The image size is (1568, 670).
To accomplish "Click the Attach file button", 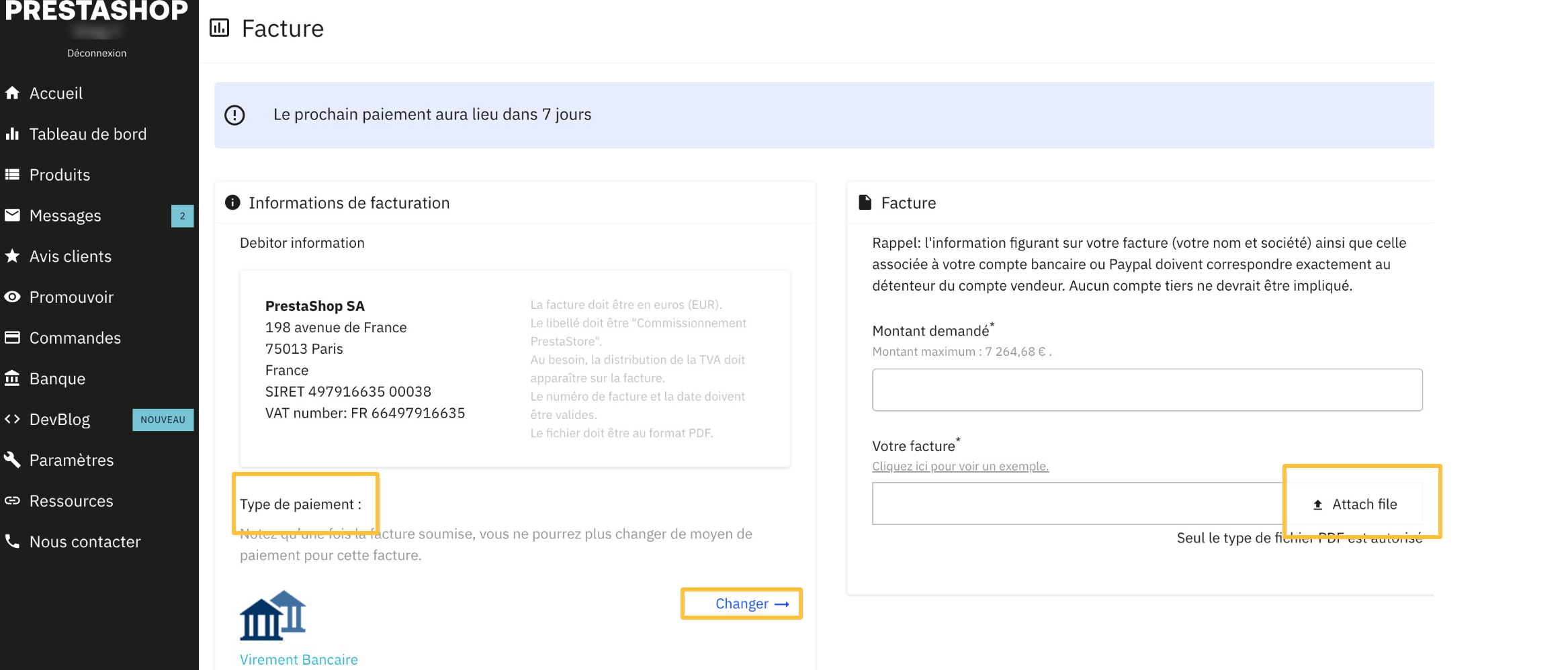I will tap(1354, 504).
